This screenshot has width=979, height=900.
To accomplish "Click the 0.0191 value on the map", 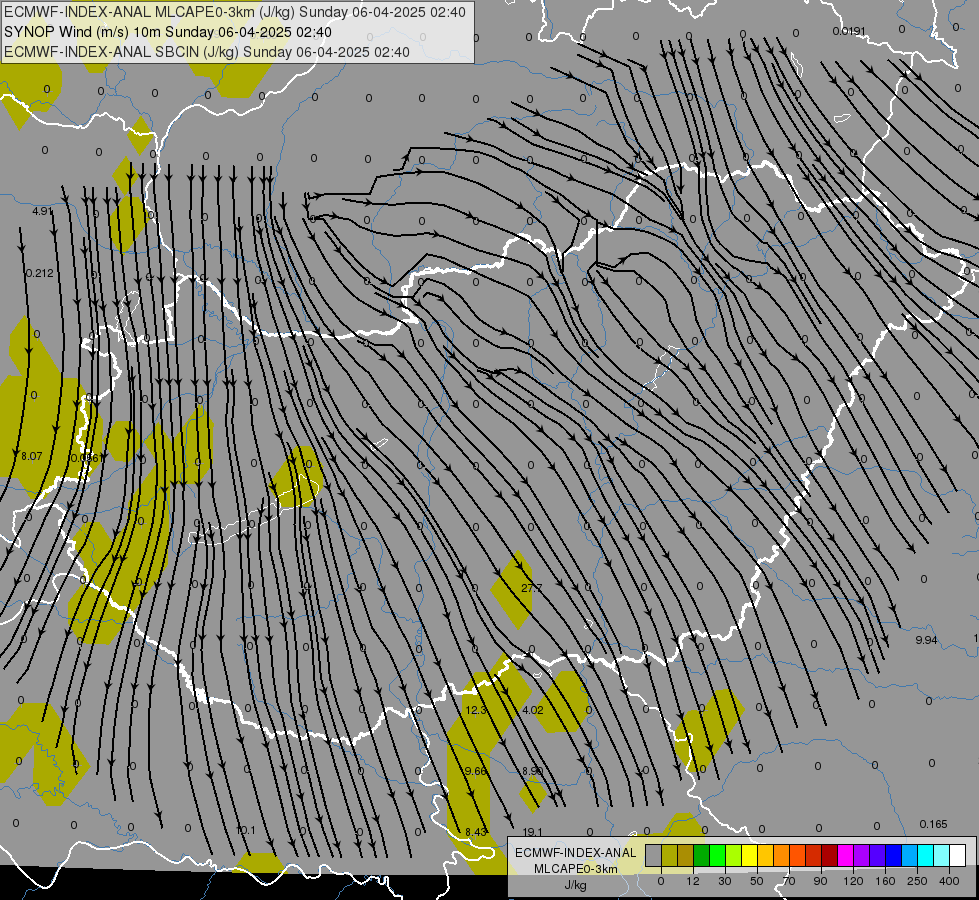I will (x=849, y=31).
